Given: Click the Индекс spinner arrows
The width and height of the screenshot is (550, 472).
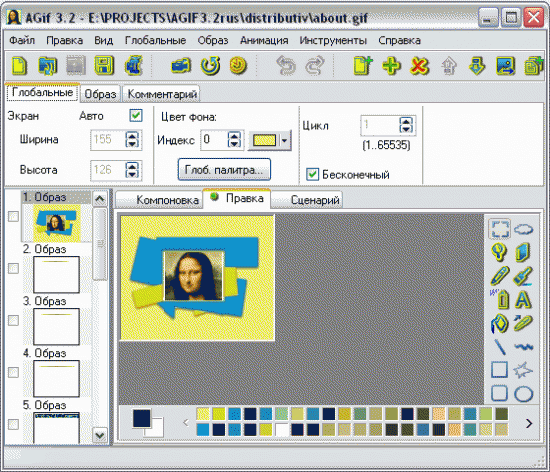Looking at the screenshot, I should 234,140.
